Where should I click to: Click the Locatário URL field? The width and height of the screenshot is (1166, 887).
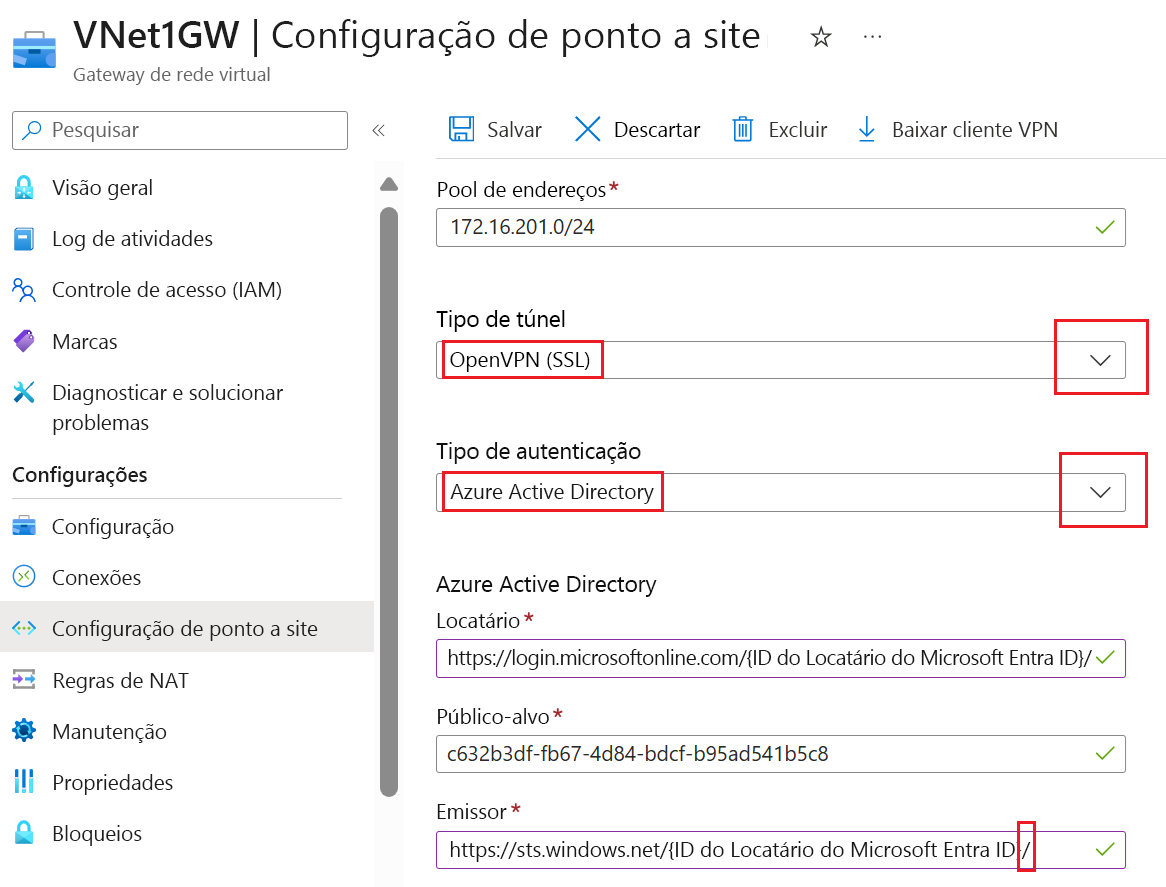tap(781, 658)
